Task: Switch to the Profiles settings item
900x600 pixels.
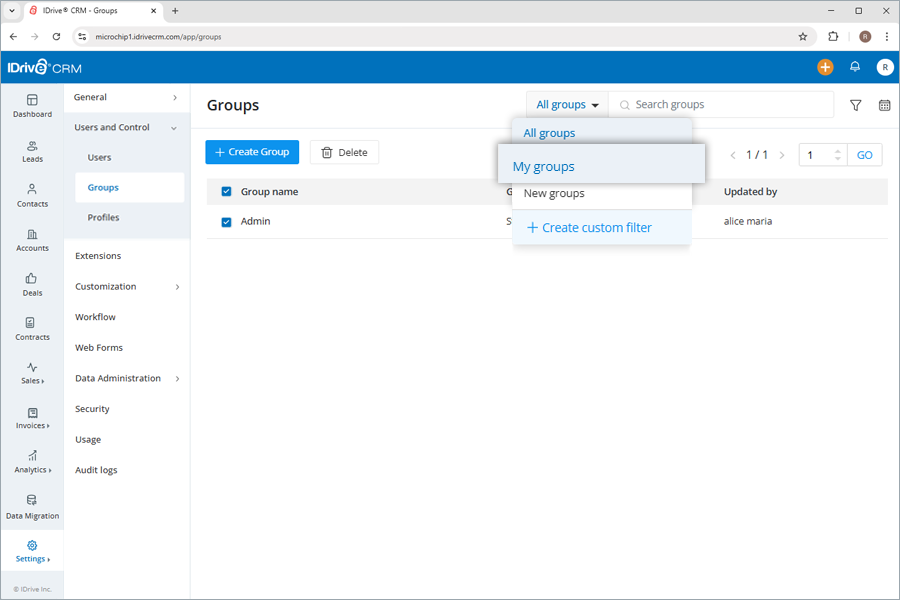Action: [104, 217]
